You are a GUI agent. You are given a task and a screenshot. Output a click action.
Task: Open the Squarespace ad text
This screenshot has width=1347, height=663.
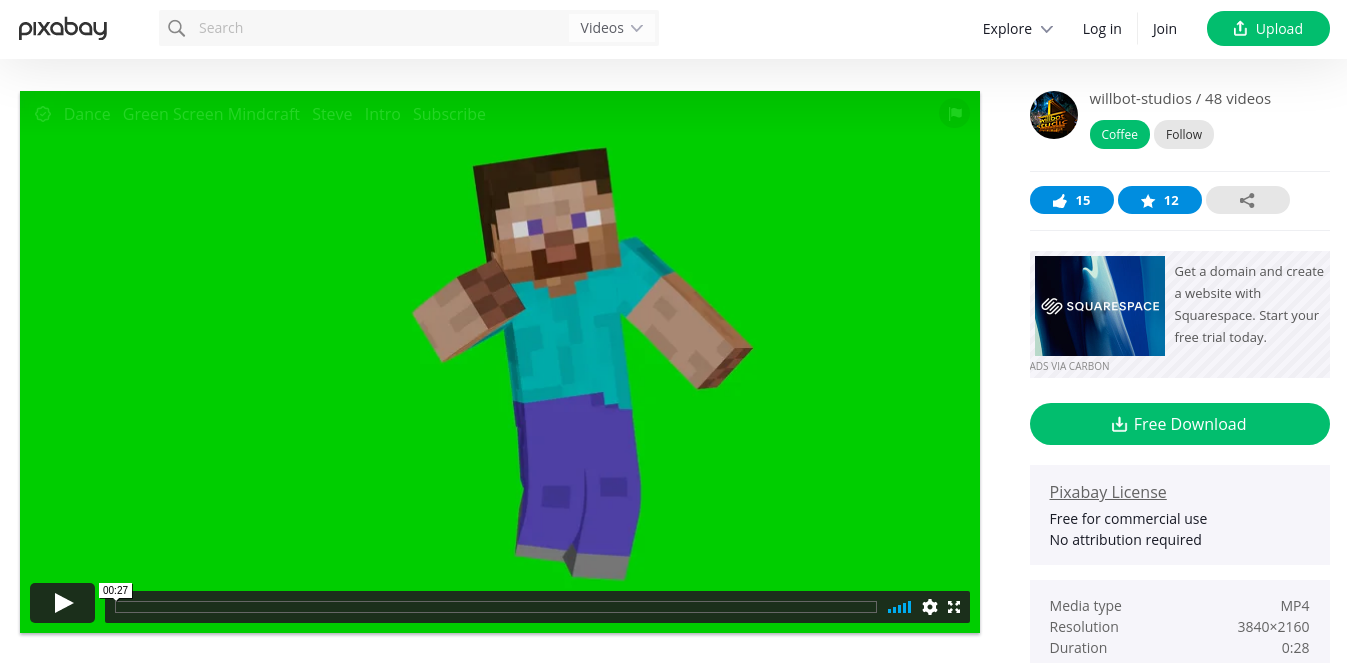pyautogui.click(x=1249, y=304)
